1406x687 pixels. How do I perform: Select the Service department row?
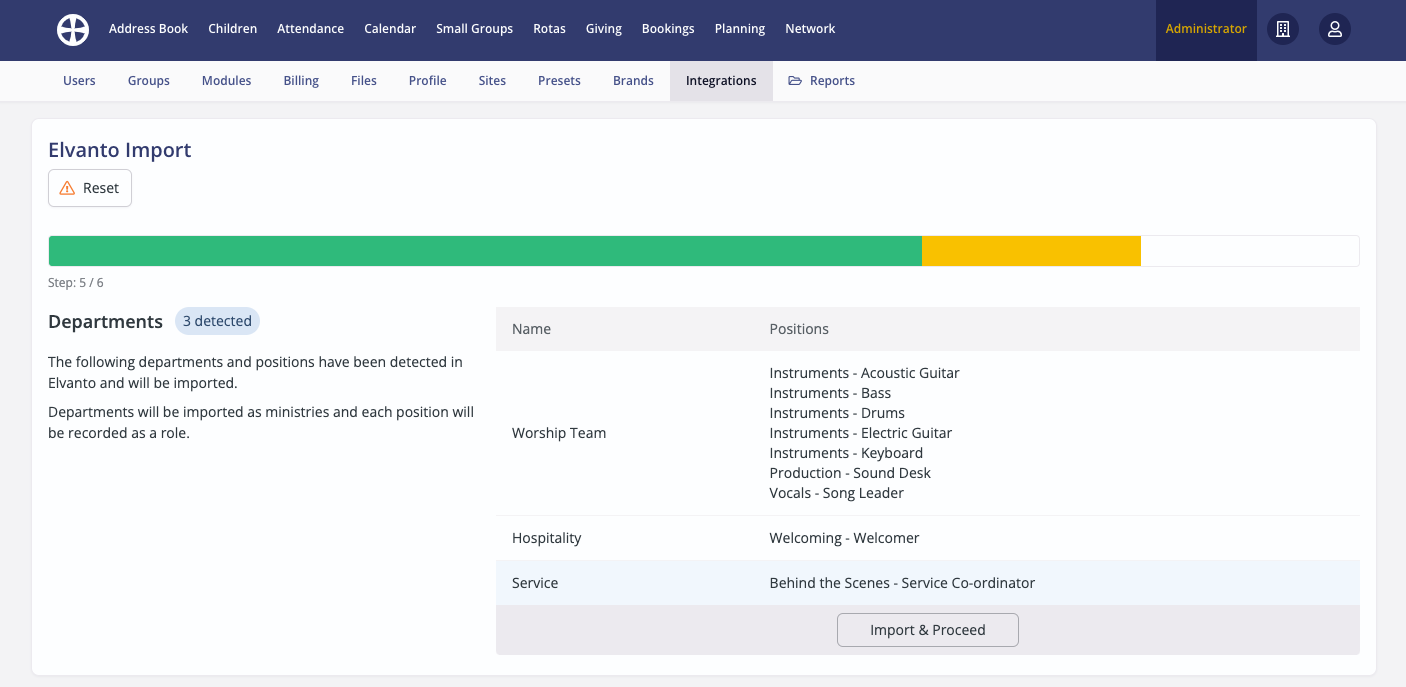(928, 583)
